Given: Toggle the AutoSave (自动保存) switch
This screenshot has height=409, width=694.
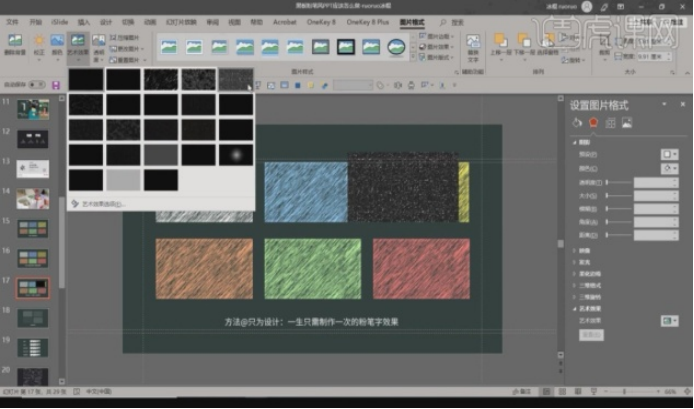Looking at the screenshot, I should coord(36,85).
